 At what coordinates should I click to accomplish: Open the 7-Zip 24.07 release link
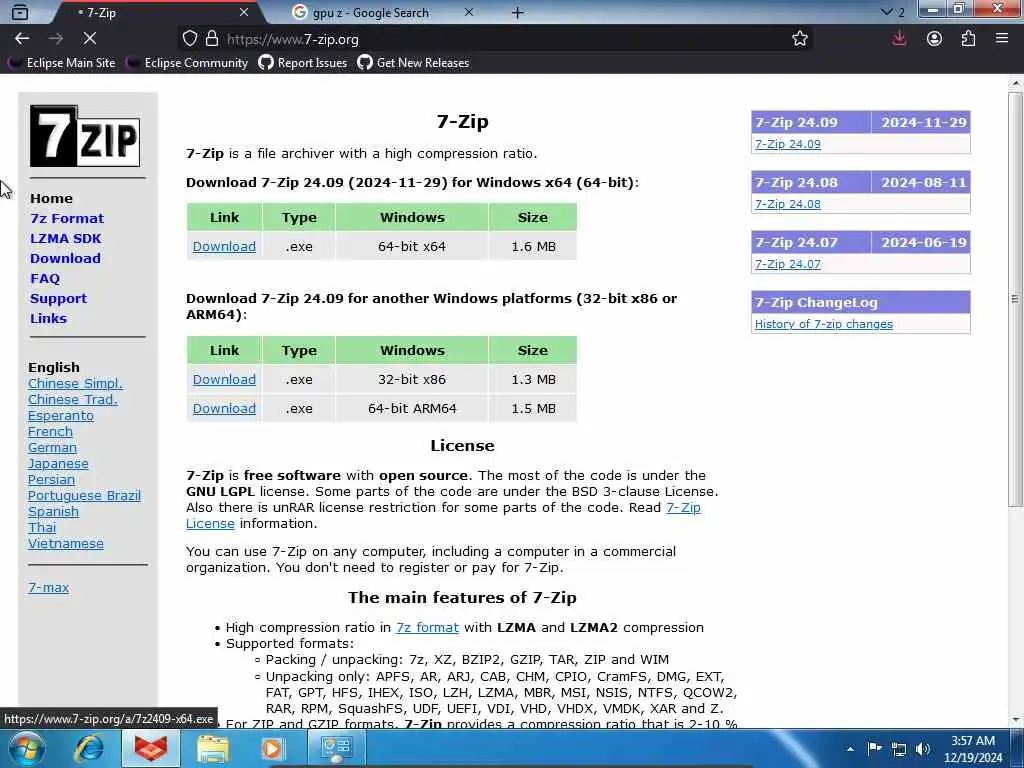[788, 264]
